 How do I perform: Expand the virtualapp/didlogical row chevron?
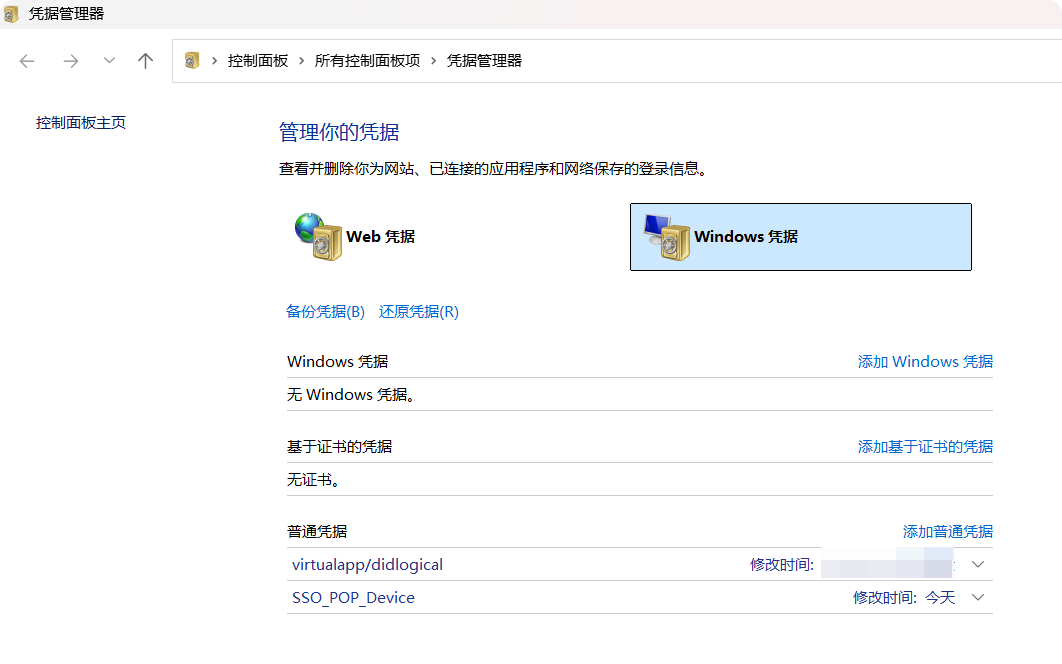pyautogui.click(x=977, y=564)
